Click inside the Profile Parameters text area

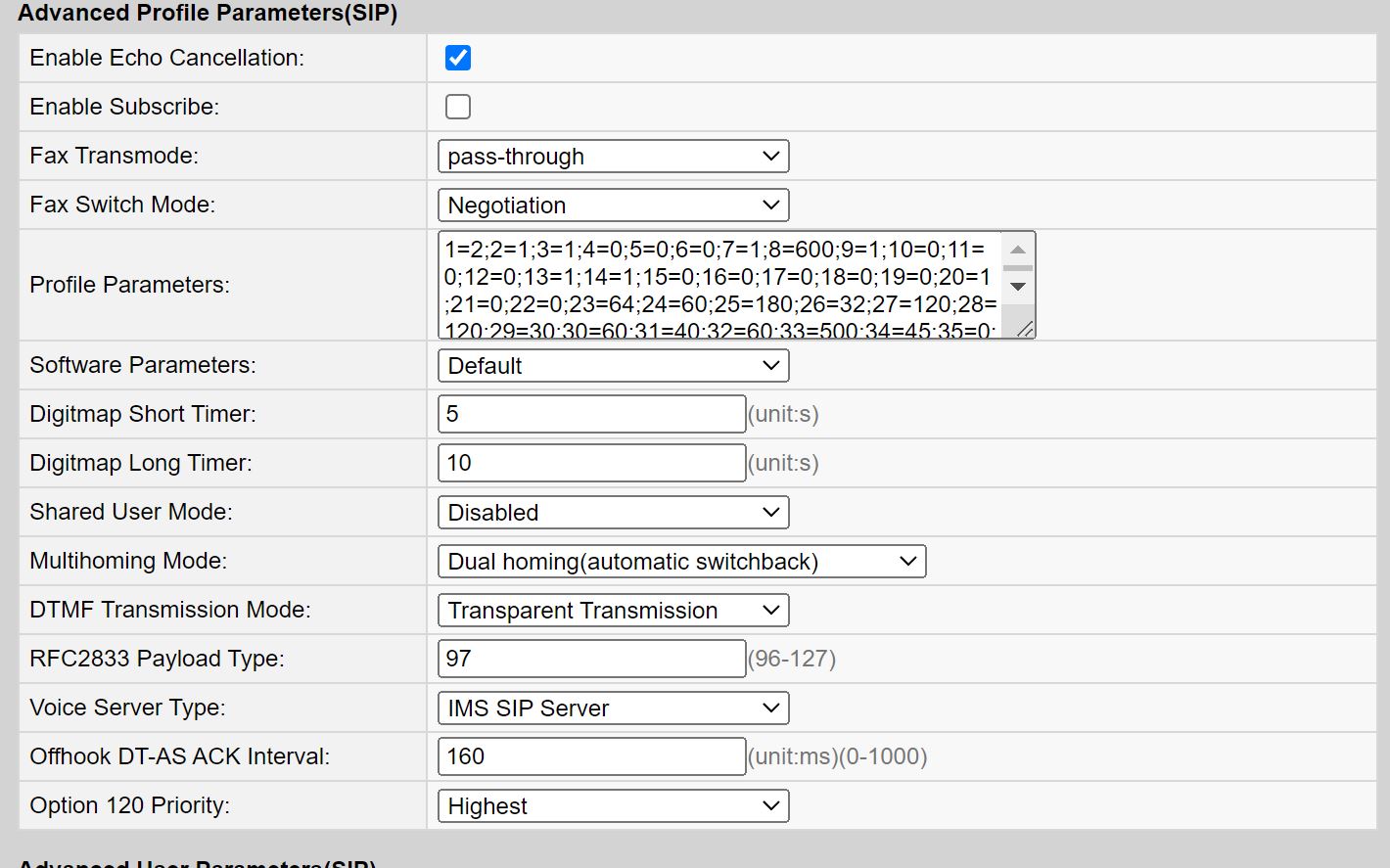click(x=719, y=285)
